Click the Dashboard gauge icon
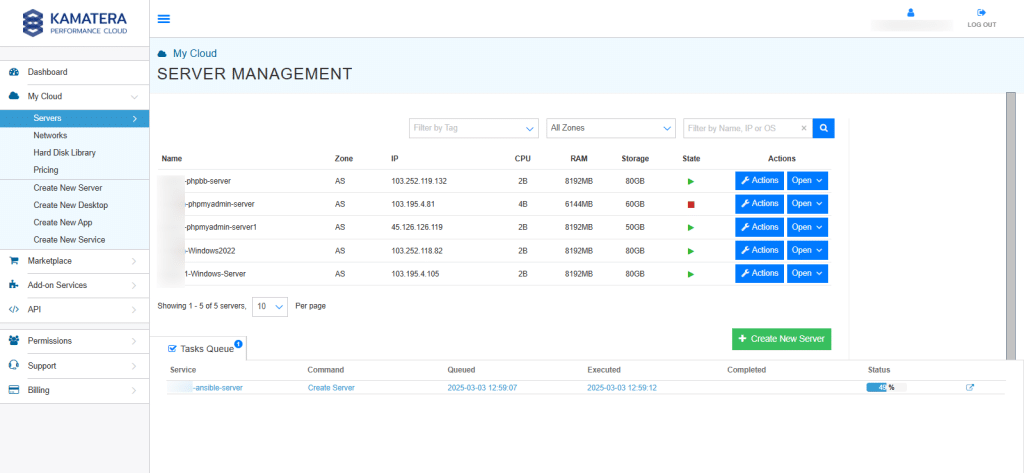Image resolution: width=1024 pixels, height=473 pixels. pos(14,72)
